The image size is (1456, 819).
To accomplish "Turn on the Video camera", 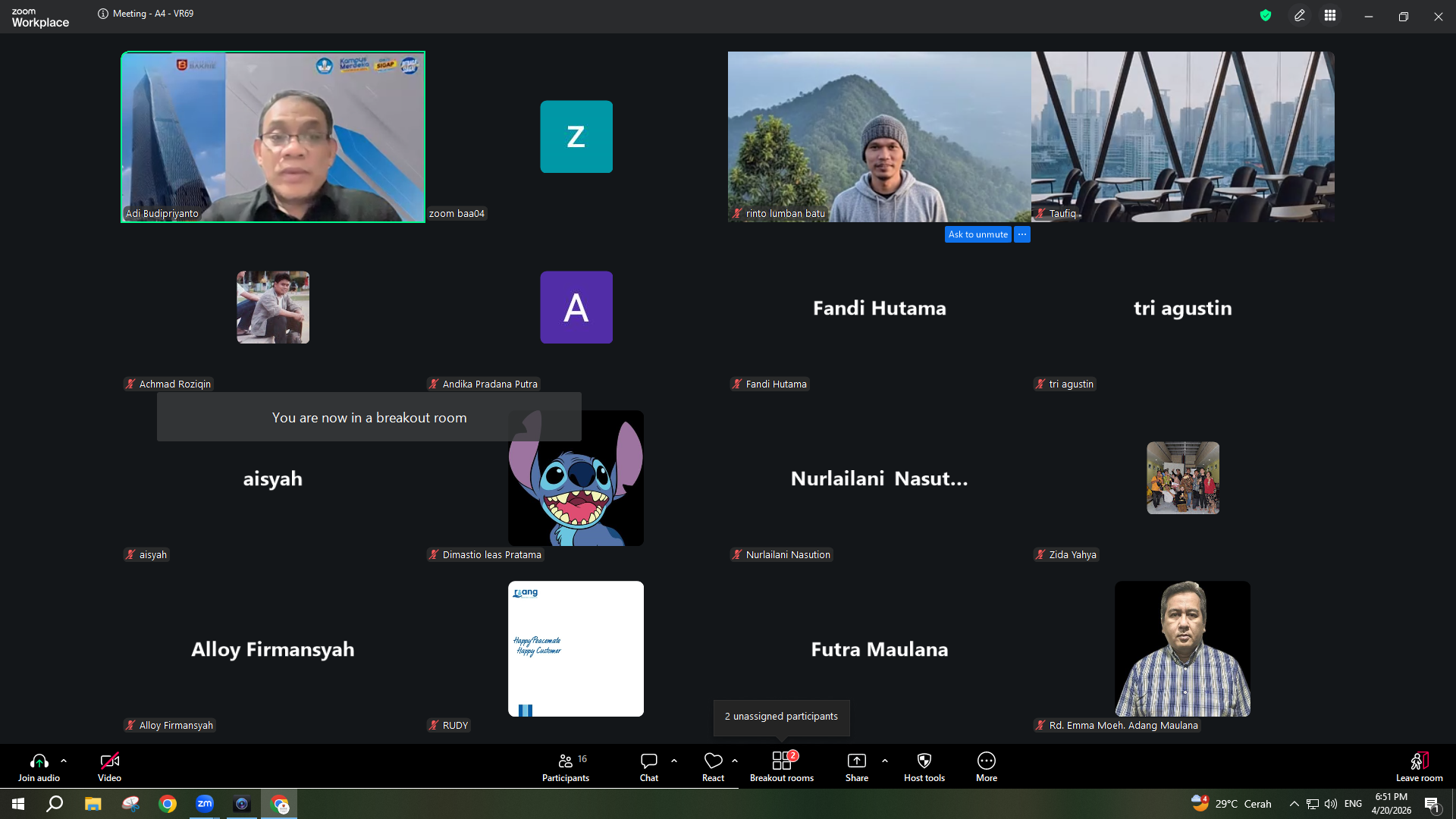I will pos(109,767).
